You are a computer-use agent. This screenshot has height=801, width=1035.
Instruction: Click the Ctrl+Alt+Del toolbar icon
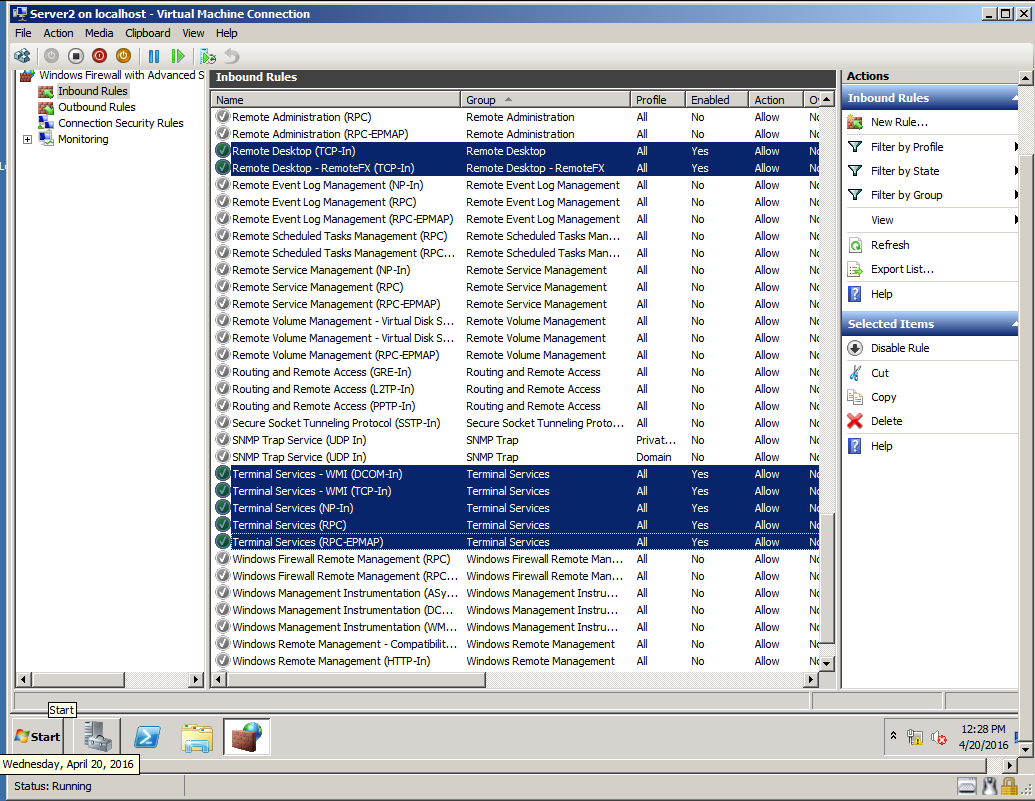coord(22,56)
